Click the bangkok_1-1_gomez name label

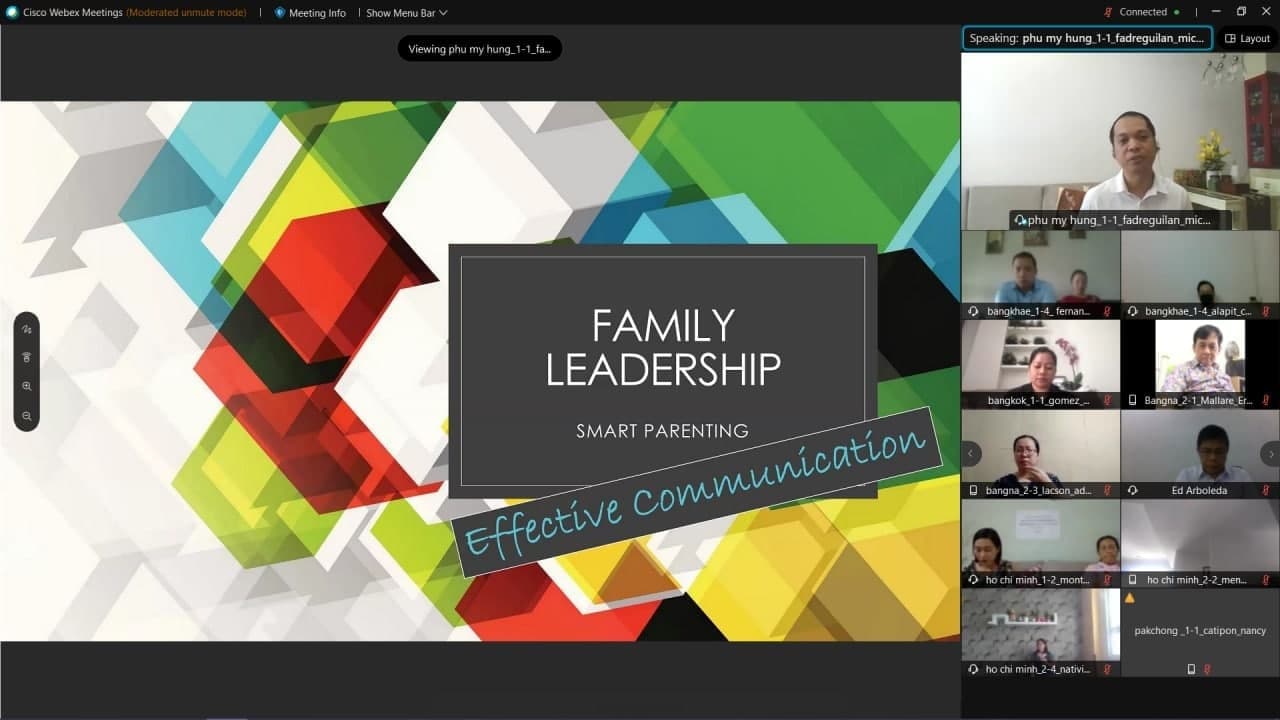pyautogui.click(x=1038, y=401)
